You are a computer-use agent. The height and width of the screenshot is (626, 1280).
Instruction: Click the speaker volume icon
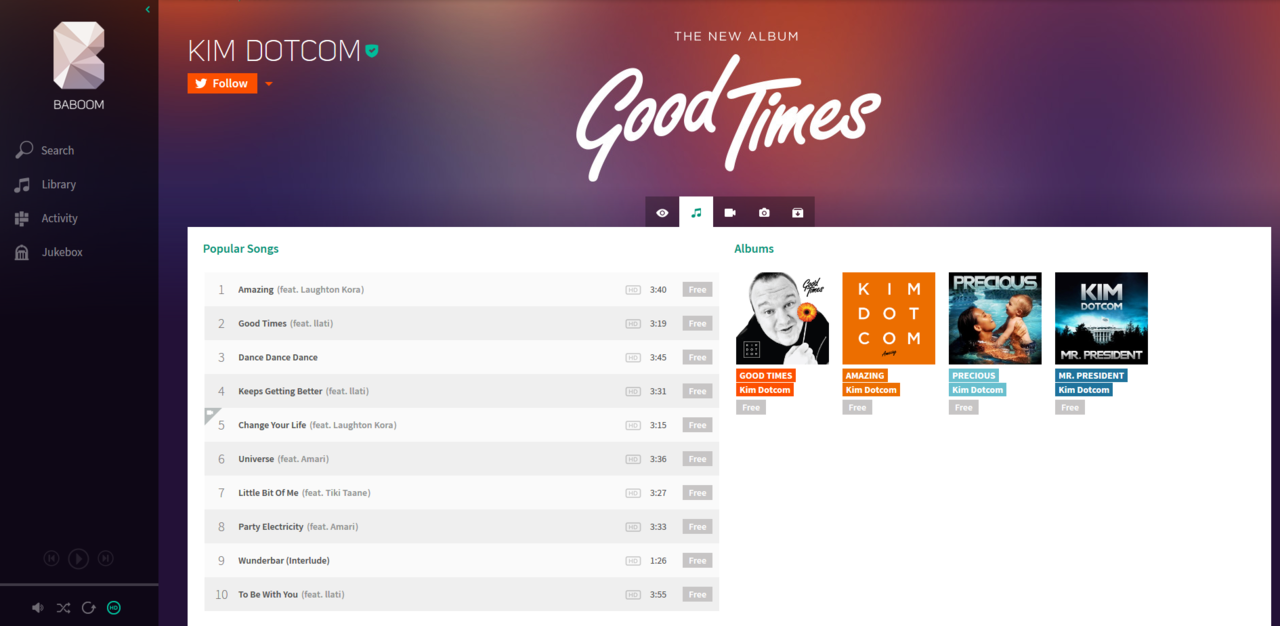(x=38, y=607)
